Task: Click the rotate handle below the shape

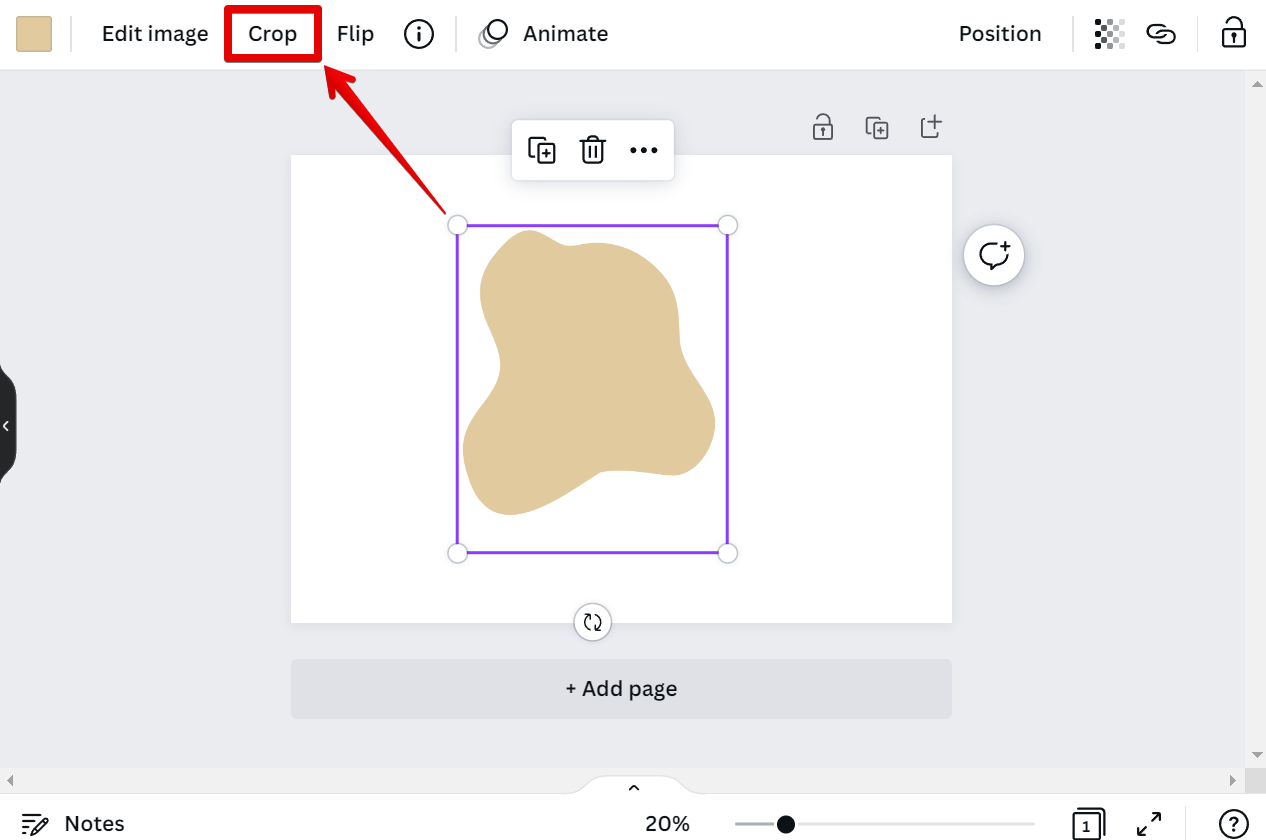Action: click(x=593, y=622)
